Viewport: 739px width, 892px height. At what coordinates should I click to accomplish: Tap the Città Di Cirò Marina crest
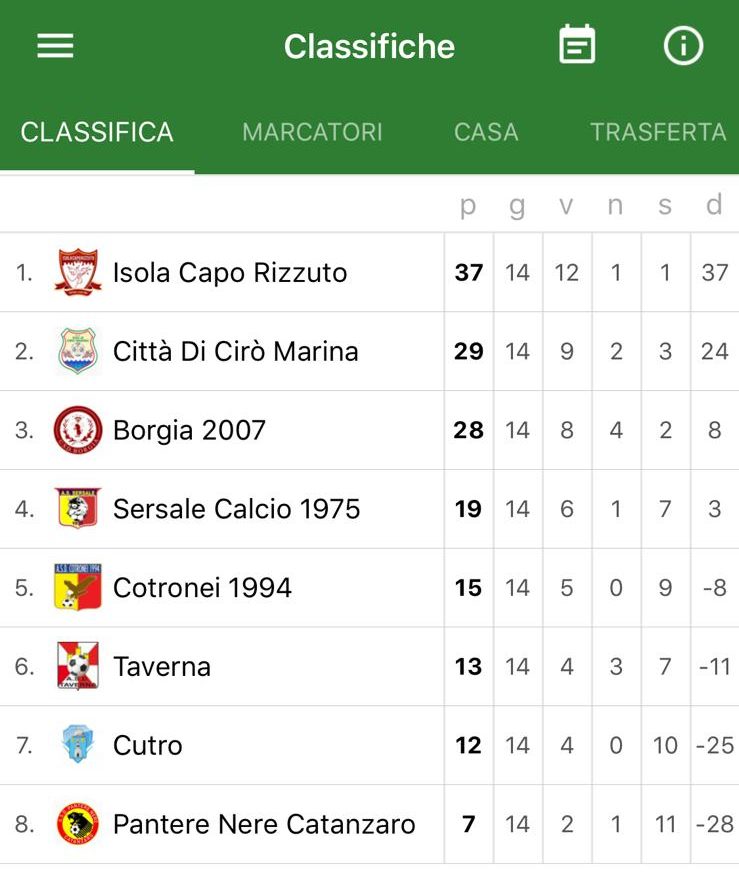tap(78, 351)
